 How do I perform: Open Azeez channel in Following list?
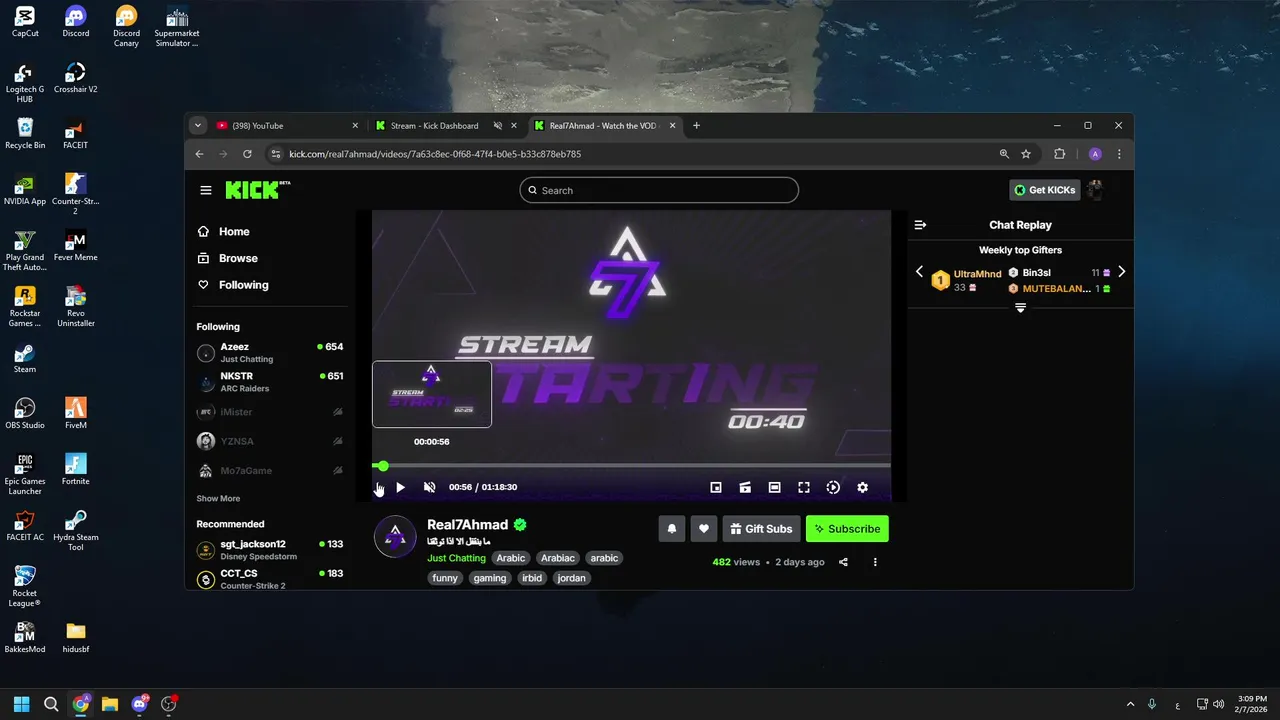[270, 353]
